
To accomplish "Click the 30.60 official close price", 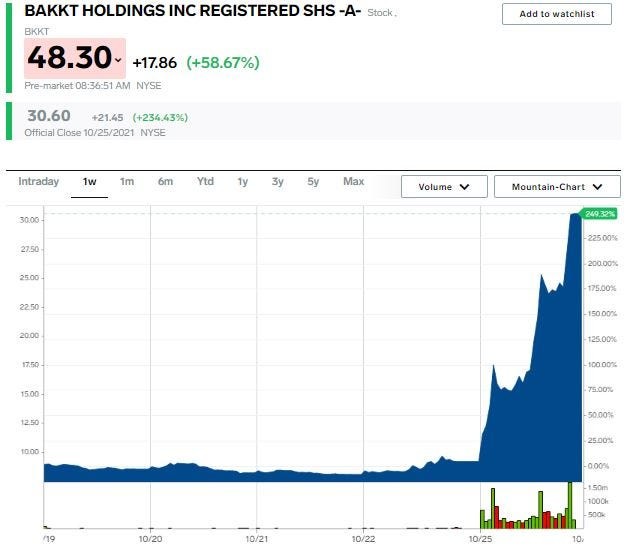I will click(x=48, y=116).
